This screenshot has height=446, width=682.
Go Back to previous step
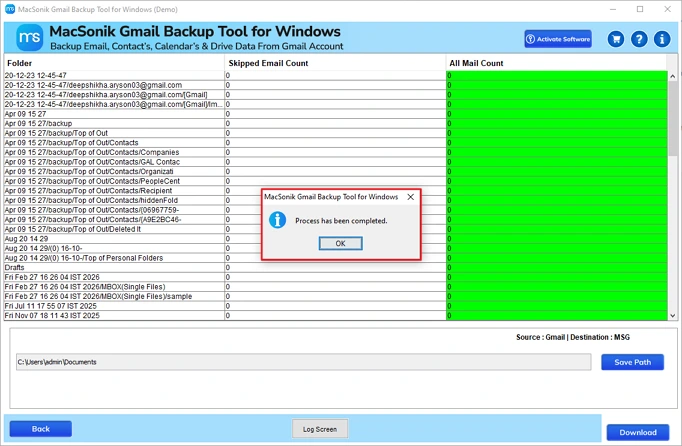pyautogui.click(x=41, y=429)
